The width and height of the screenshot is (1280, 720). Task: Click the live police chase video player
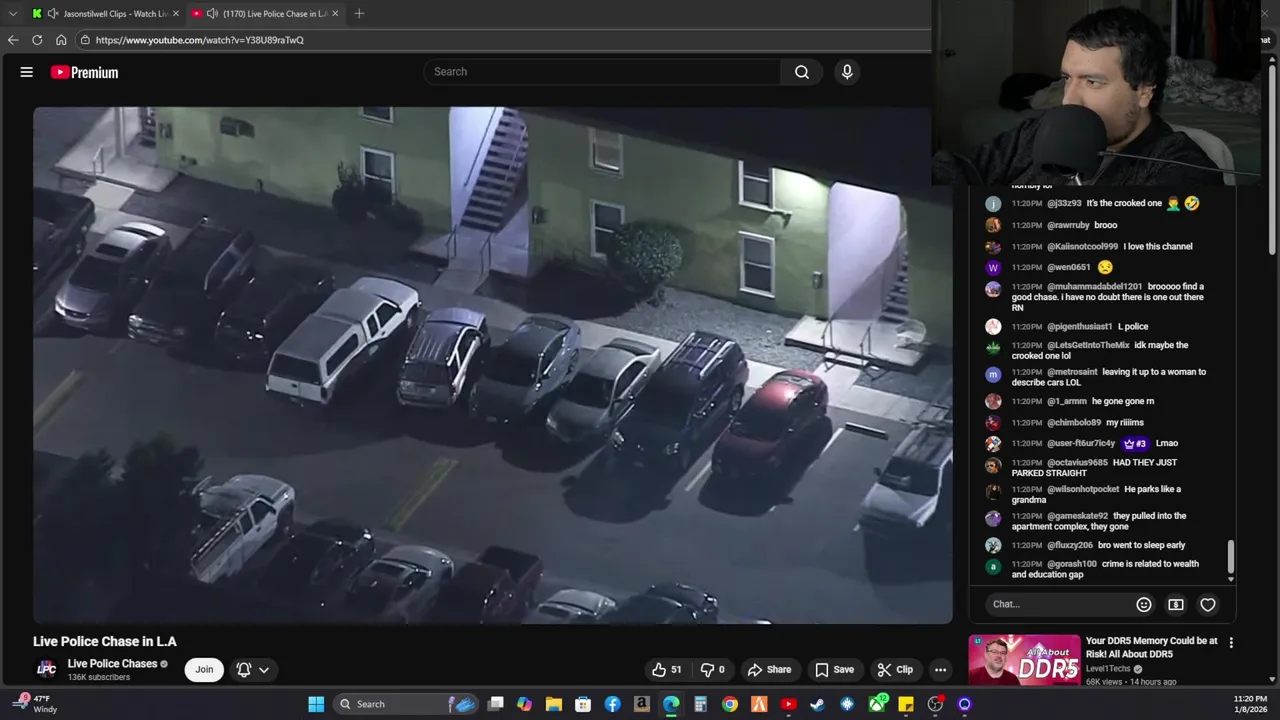(x=493, y=365)
